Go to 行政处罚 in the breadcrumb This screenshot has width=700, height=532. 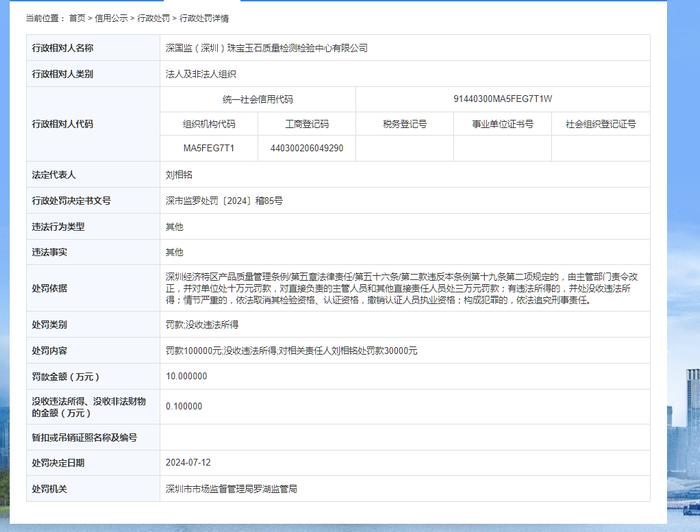pyautogui.click(x=153, y=18)
